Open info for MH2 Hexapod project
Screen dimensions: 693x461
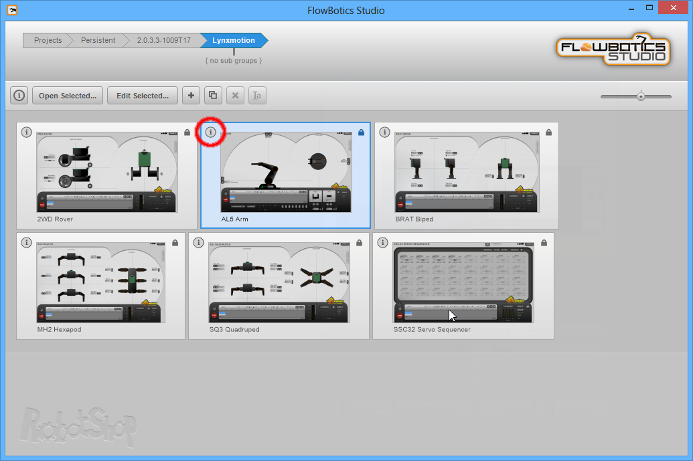27,242
